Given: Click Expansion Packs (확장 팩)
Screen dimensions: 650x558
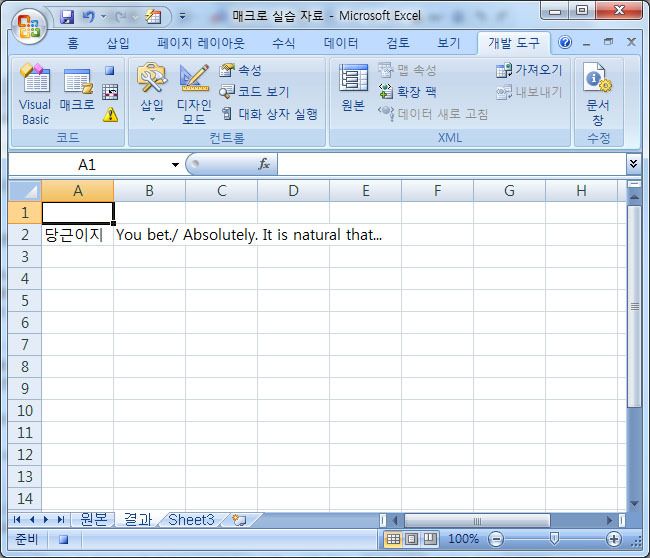Looking at the screenshot, I should tap(408, 92).
